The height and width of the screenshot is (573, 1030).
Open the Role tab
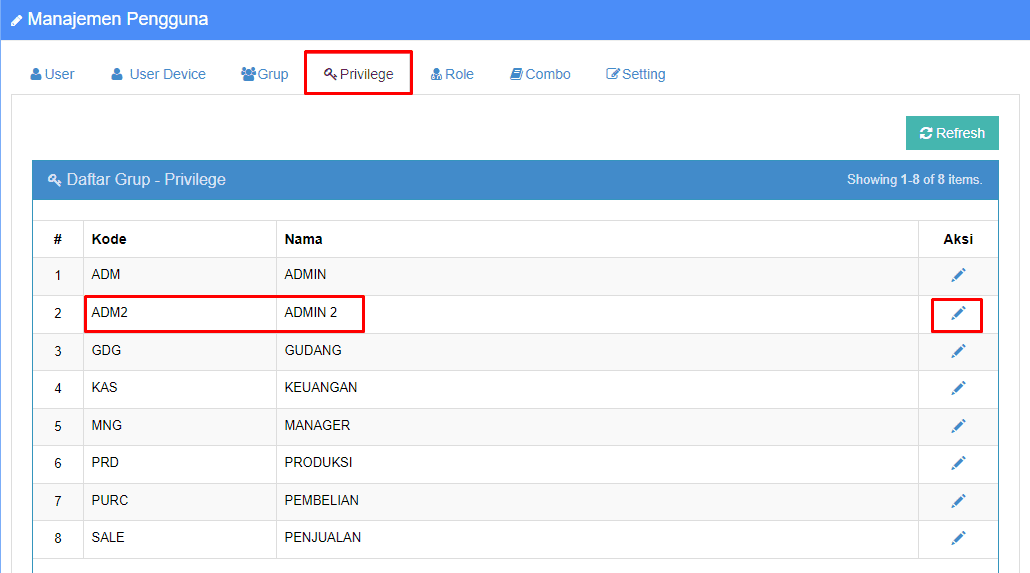pos(452,74)
